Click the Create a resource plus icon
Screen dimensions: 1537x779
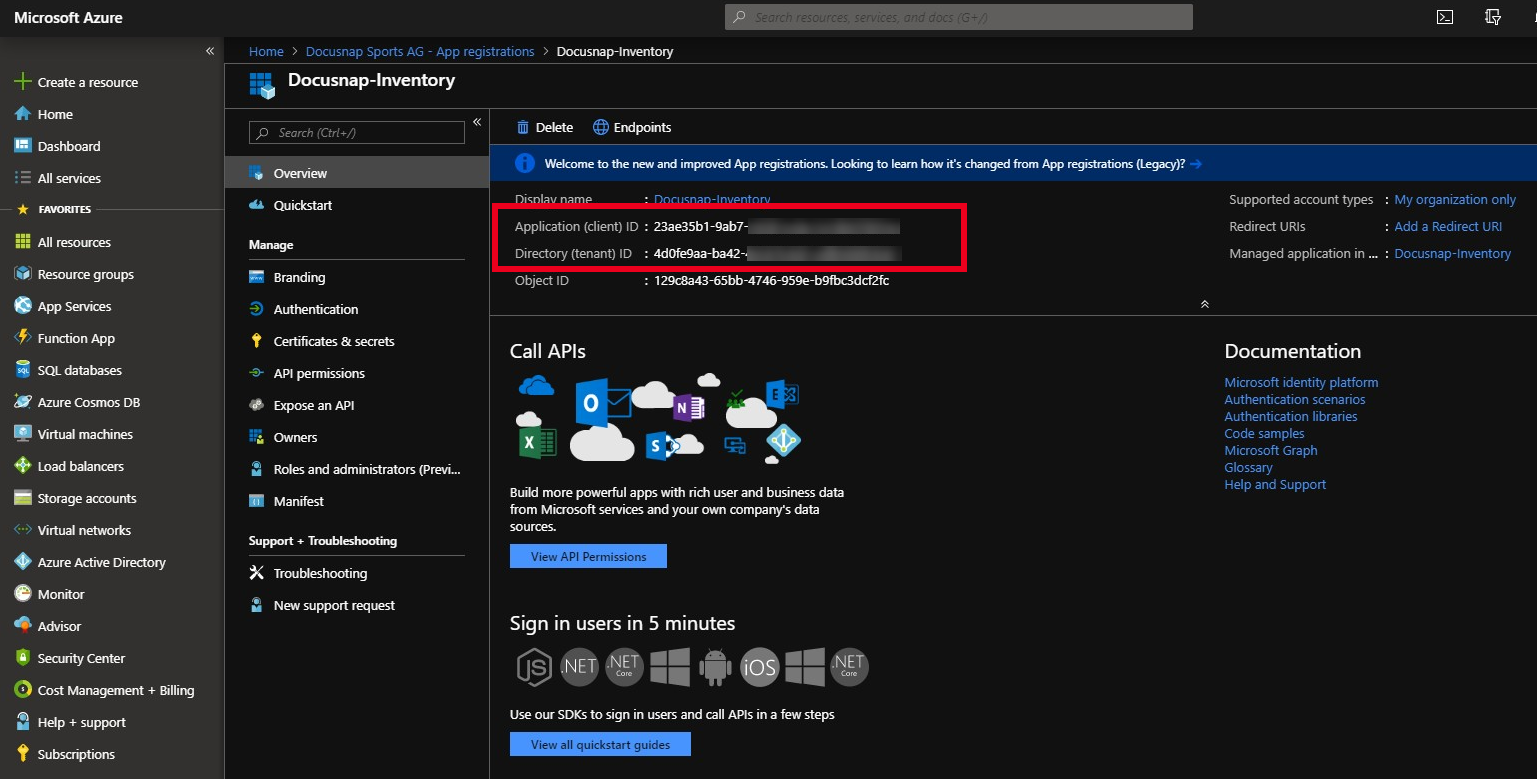pyautogui.click(x=22, y=82)
